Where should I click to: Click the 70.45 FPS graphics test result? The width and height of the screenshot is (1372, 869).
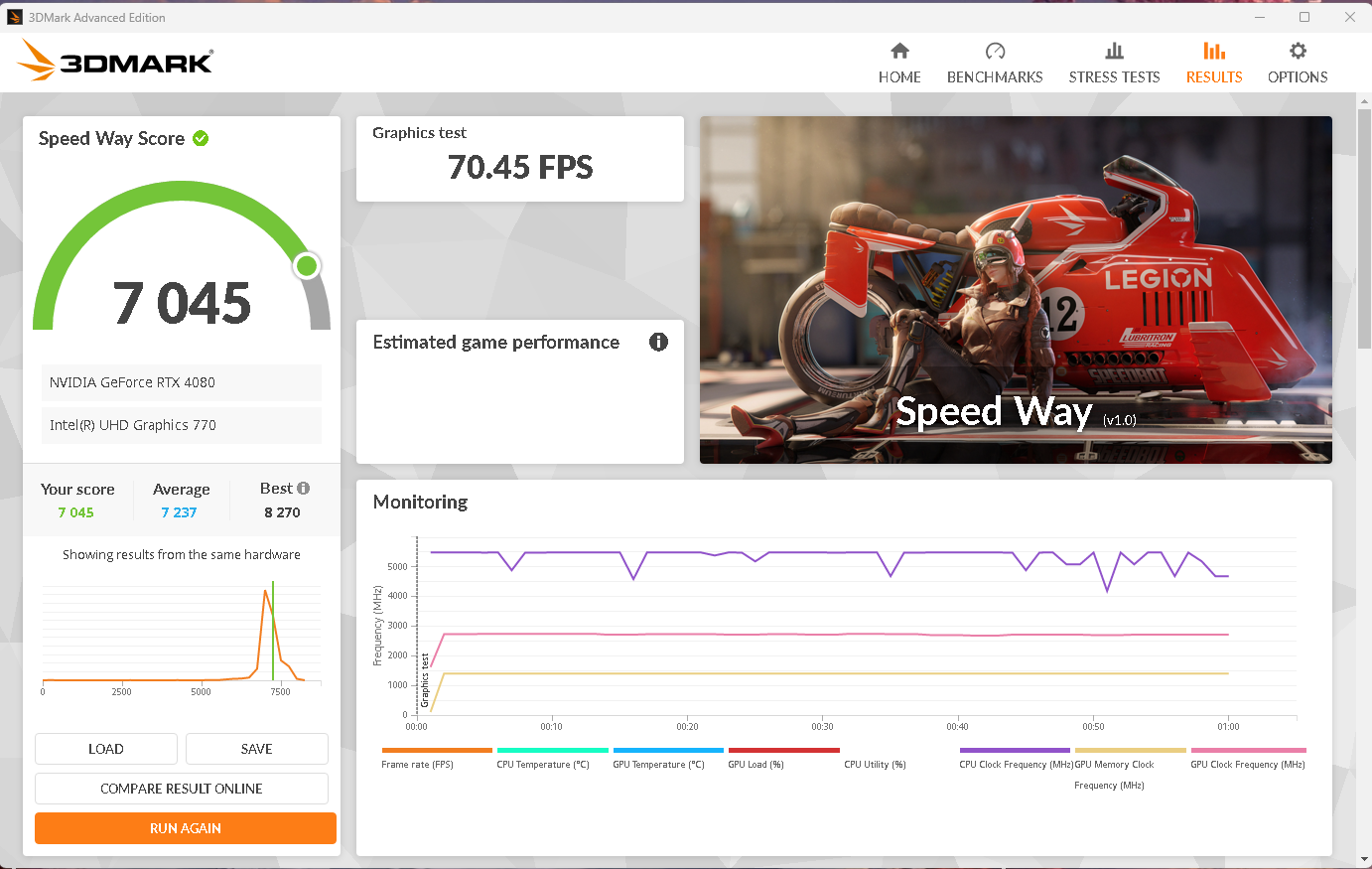[520, 167]
